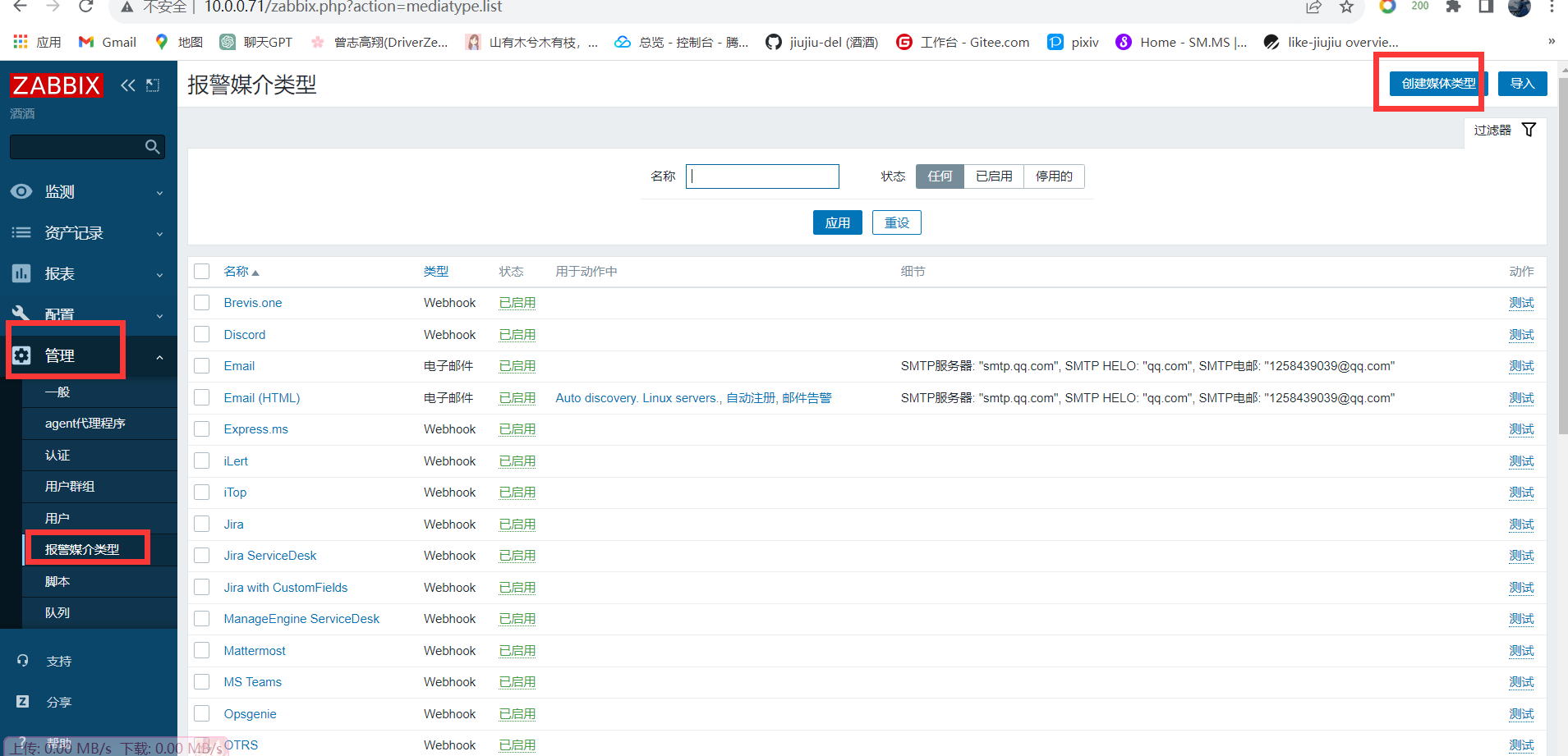Click the browser address bar URL
The height and width of the screenshot is (756, 1568).
coord(353,7)
